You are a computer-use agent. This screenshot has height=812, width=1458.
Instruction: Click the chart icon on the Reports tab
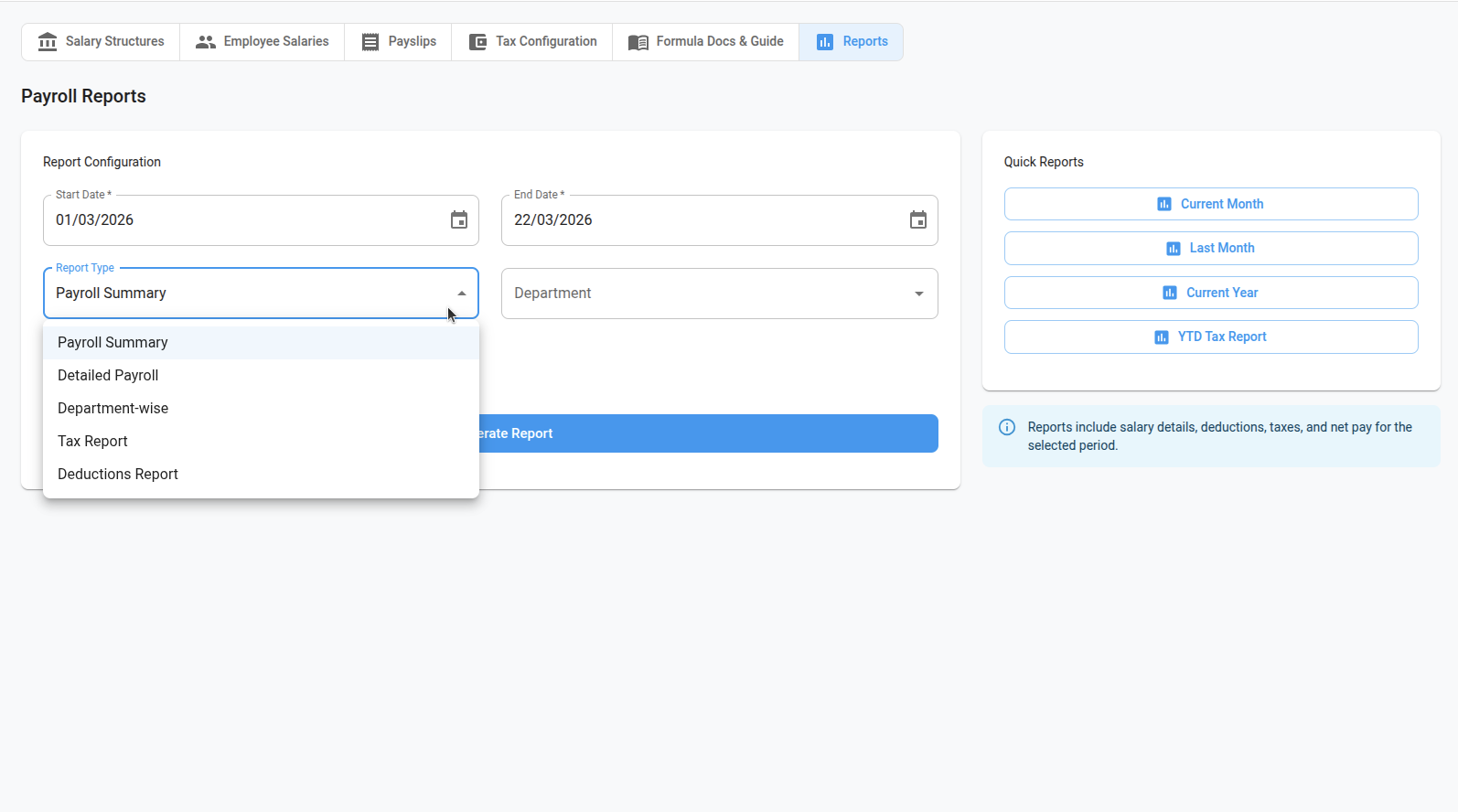click(825, 42)
